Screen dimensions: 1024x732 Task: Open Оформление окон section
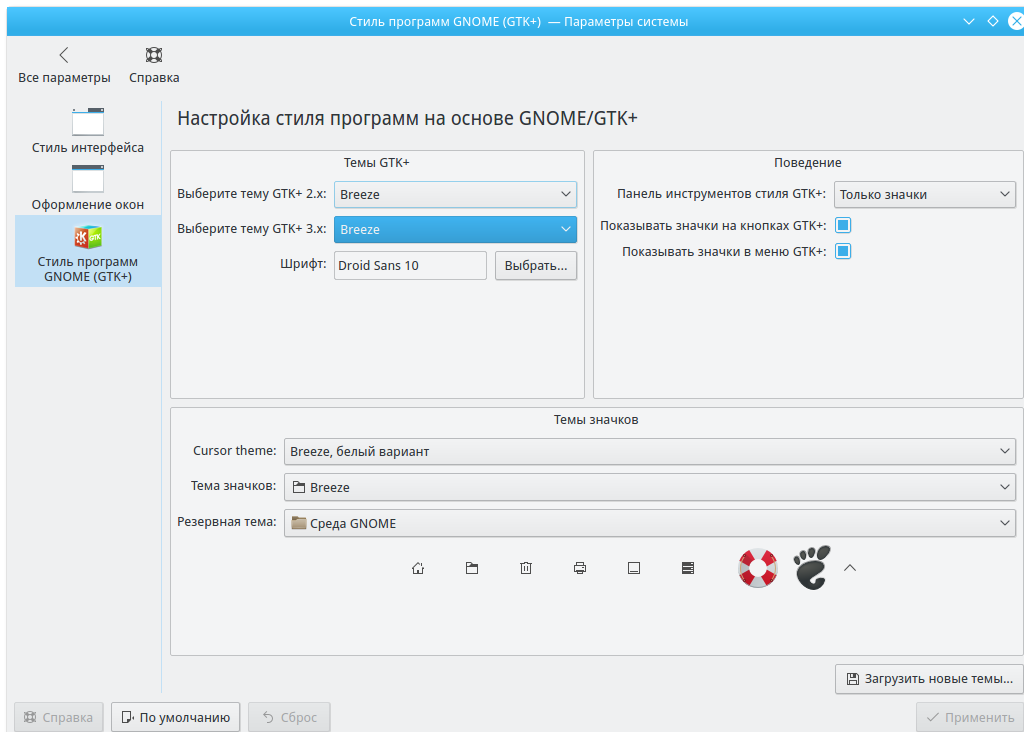point(88,187)
